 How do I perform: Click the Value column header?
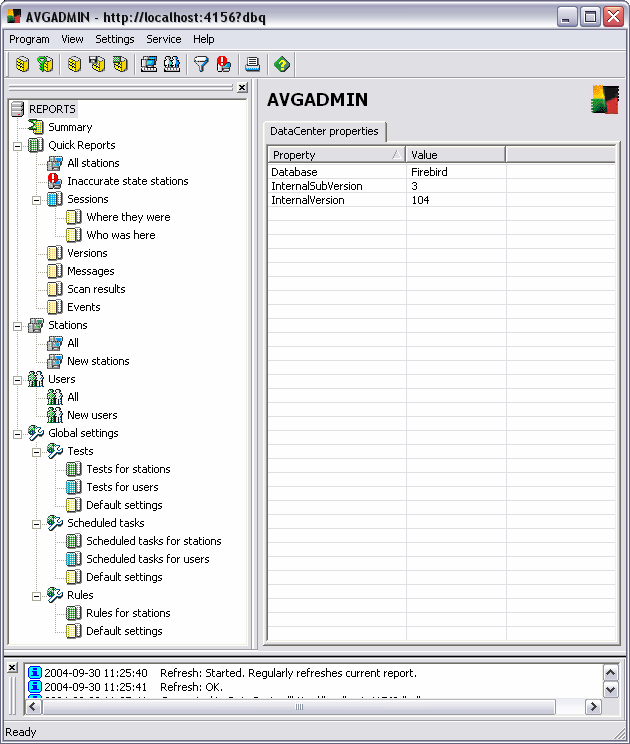(455, 155)
